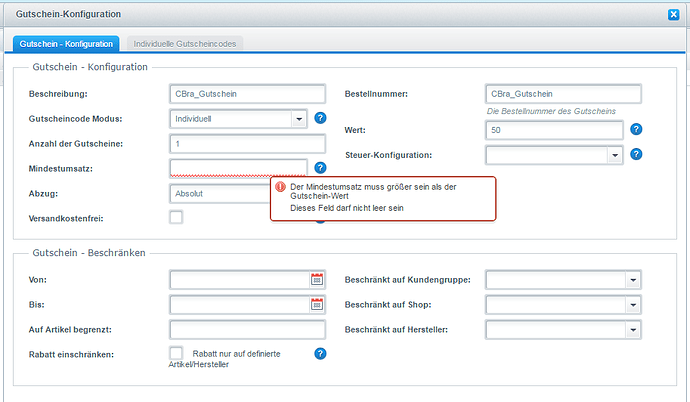The width and height of the screenshot is (690, 402).
Task: Open help icon beside Gutscheincode Modus
Action: point(320,118)
